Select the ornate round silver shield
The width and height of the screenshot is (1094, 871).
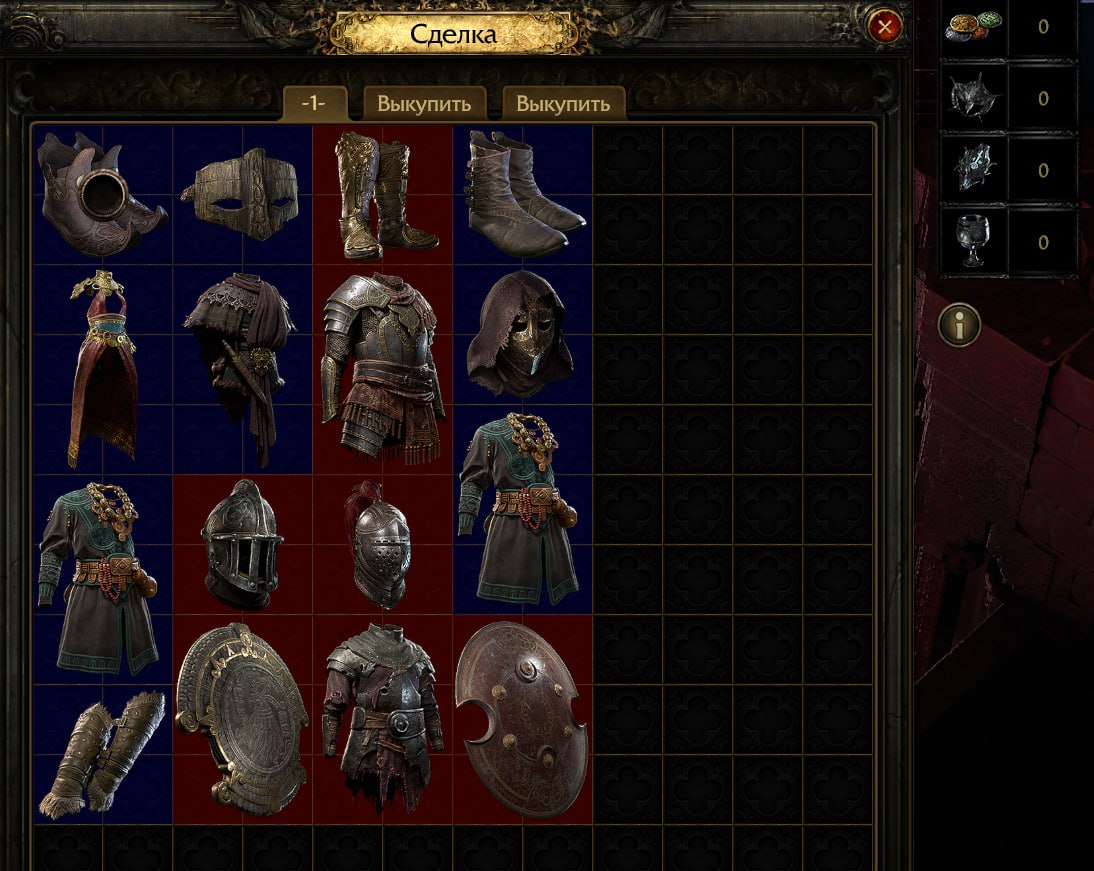coord(242,719)
